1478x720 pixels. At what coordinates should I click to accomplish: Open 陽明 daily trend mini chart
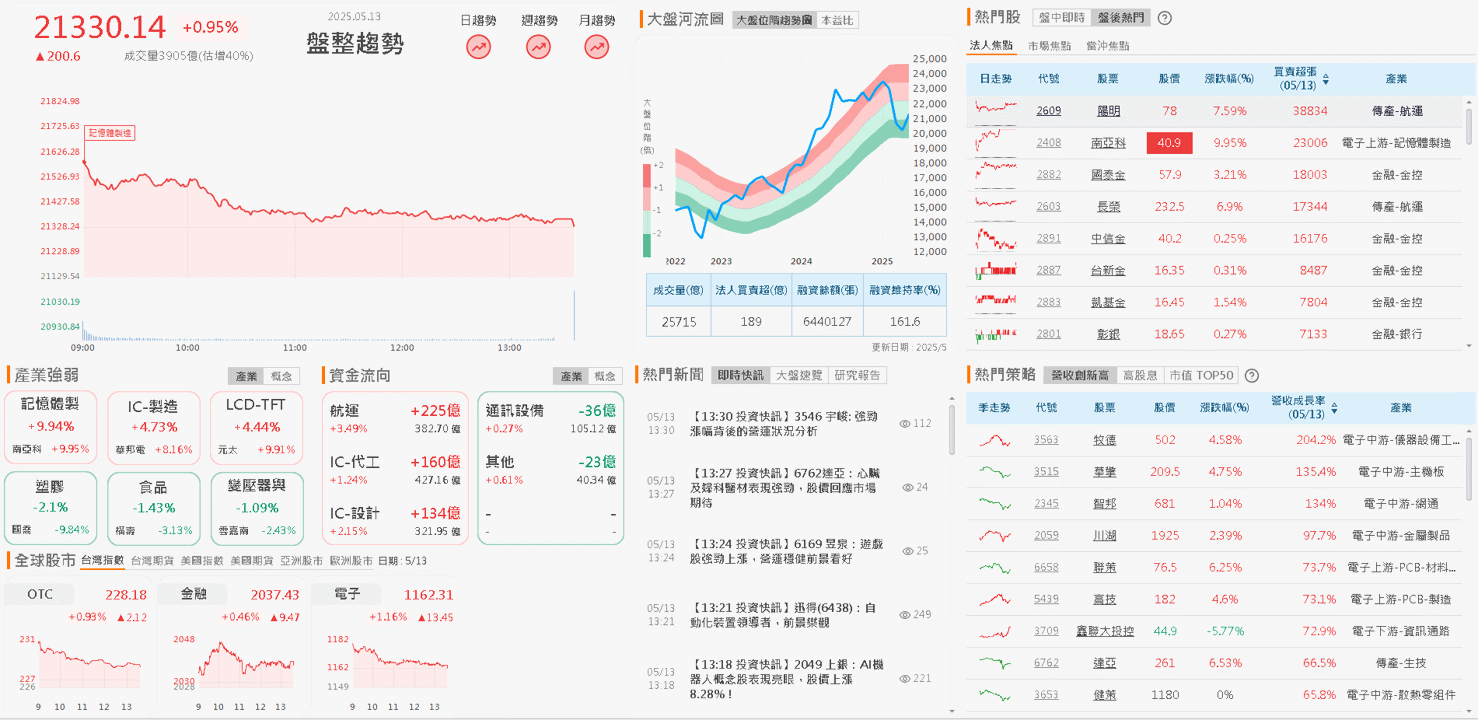point(995,110)
